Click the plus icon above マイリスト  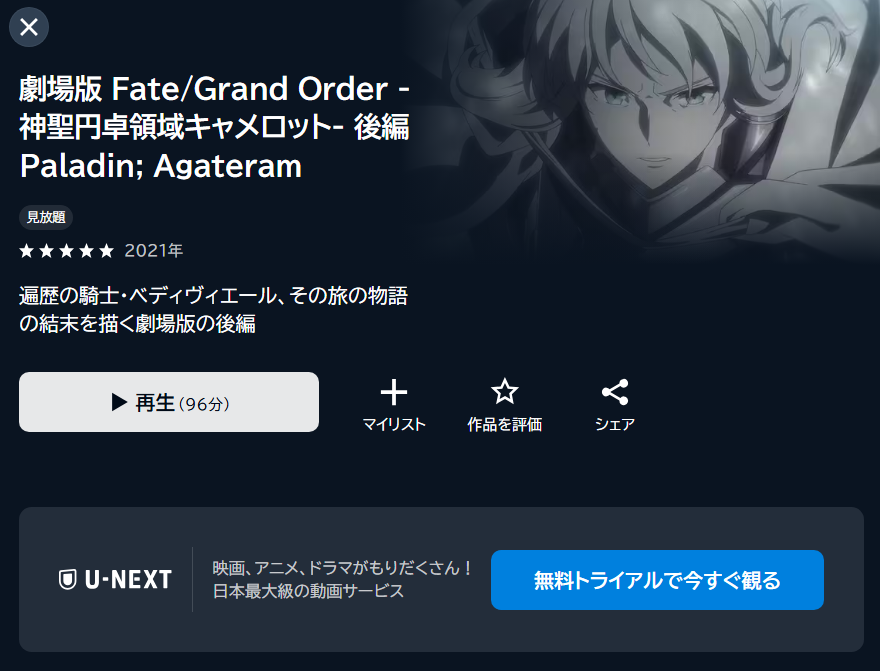point(394,392)
